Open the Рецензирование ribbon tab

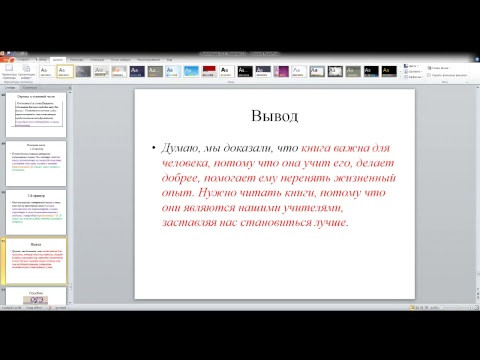tap(149, 60)
